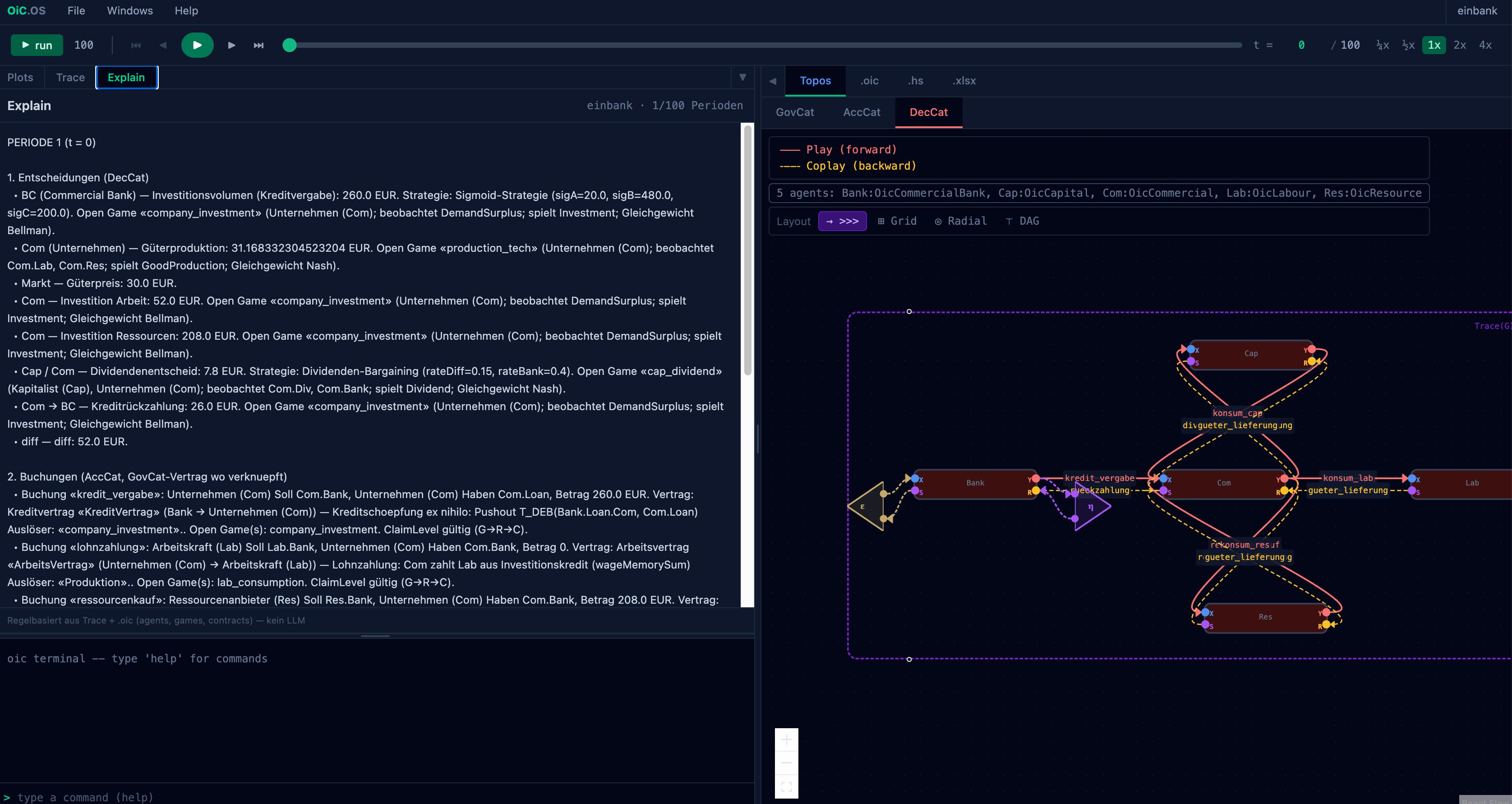Click the kredit_vergabe edge label

[x=1099, y=478]
